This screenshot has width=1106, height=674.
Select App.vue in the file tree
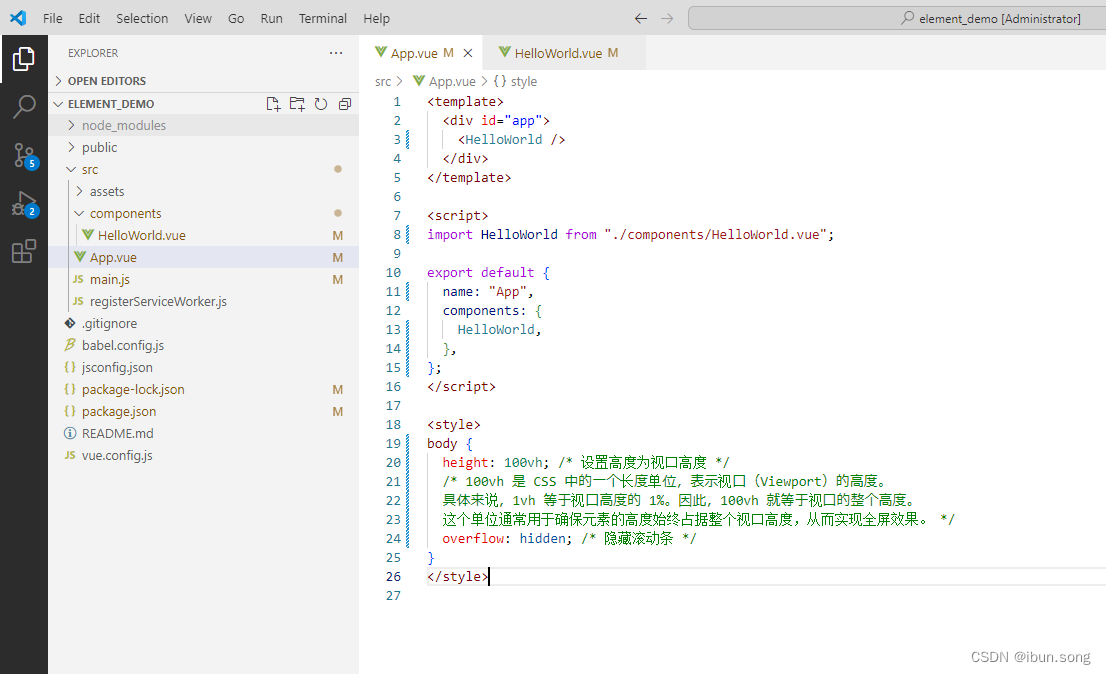click(203, 257)
